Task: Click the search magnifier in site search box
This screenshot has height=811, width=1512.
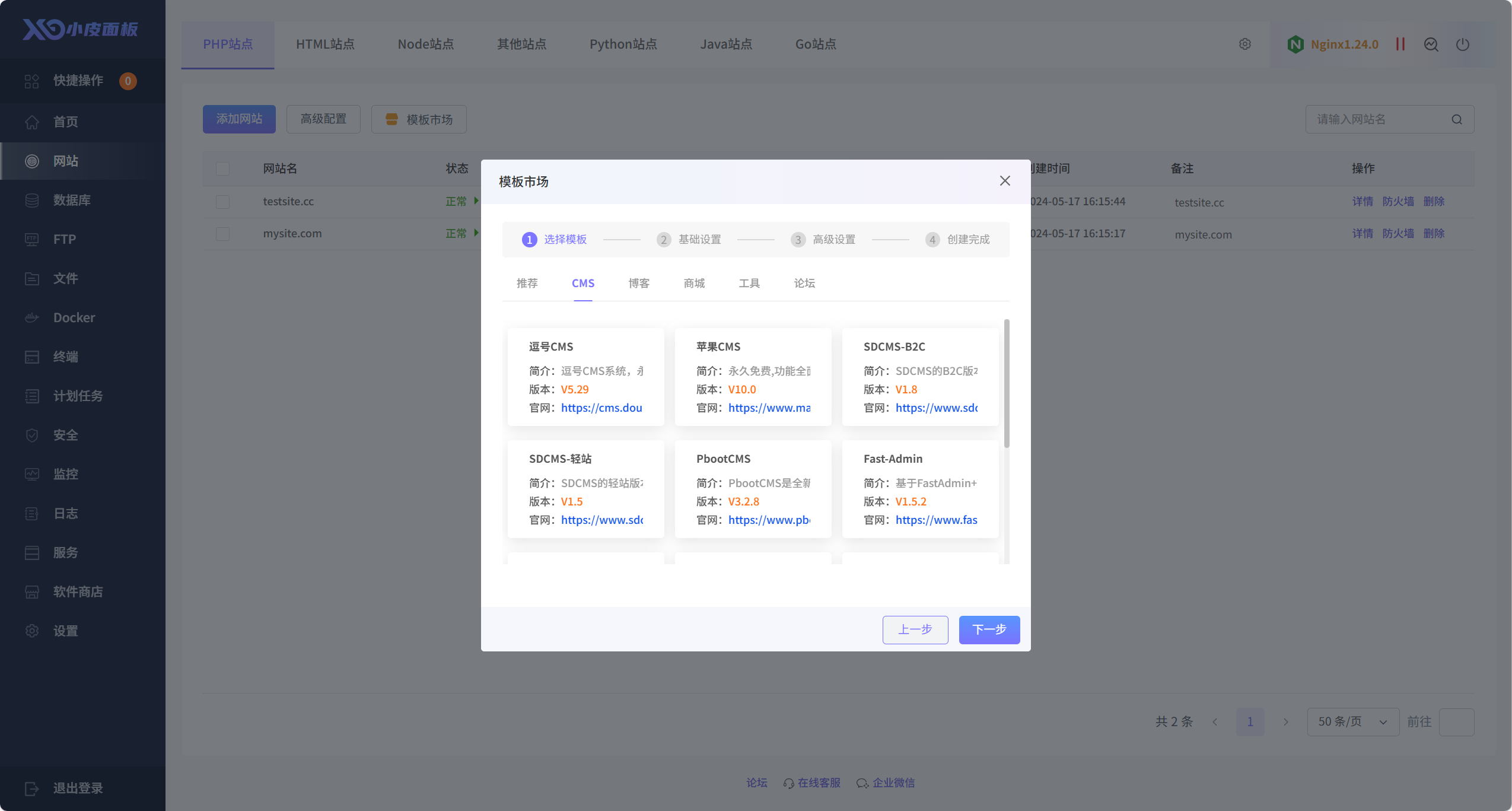Action: (x=1457, y=120)
